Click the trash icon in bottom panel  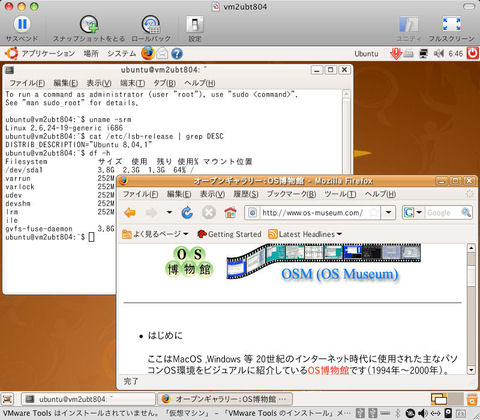coord(472,399)
